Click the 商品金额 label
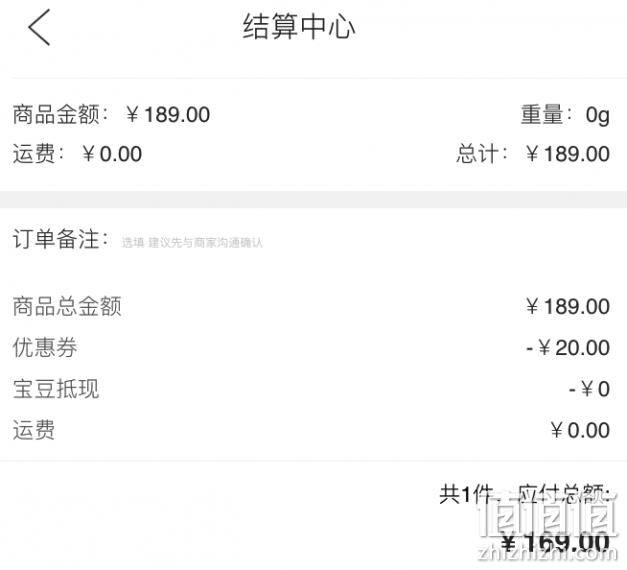The width and height of the screenshot is (627, 570). click(x=60, y=115)
